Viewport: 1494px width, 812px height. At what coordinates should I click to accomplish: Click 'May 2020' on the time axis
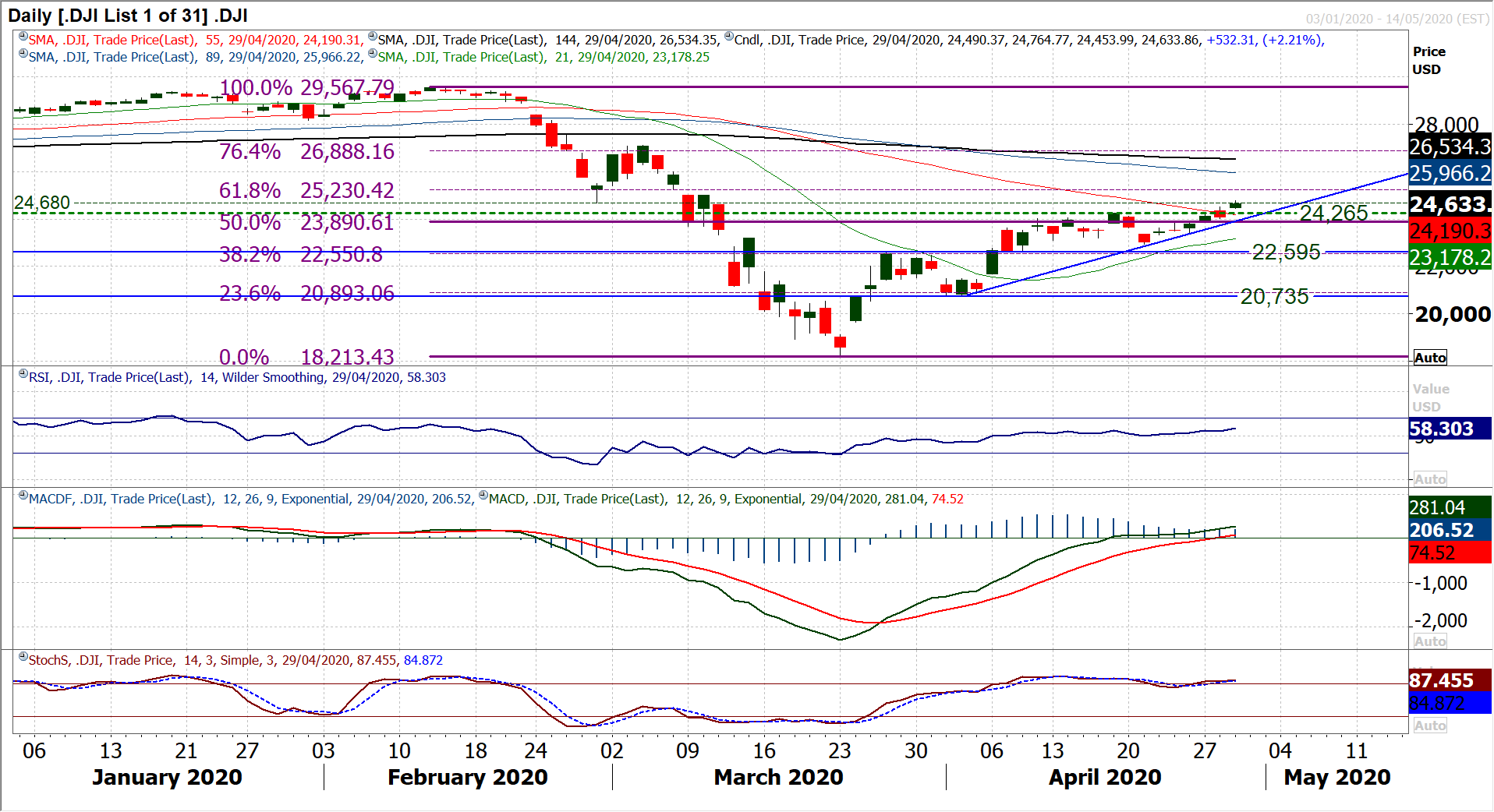point(1337,777)
